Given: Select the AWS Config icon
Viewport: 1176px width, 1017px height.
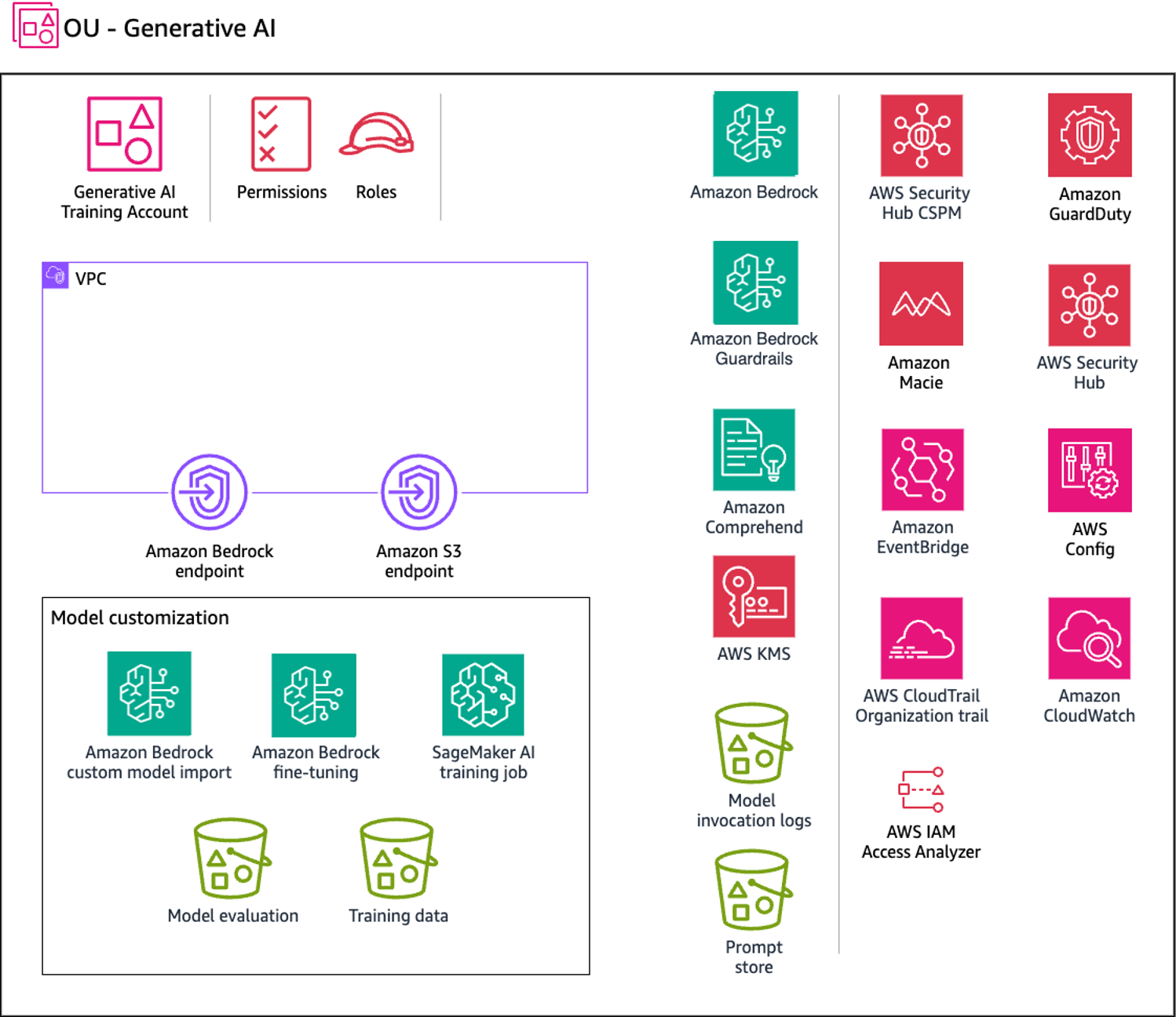Looking at the screenshot, I should pyautogui.click(x=1090, y=470).
